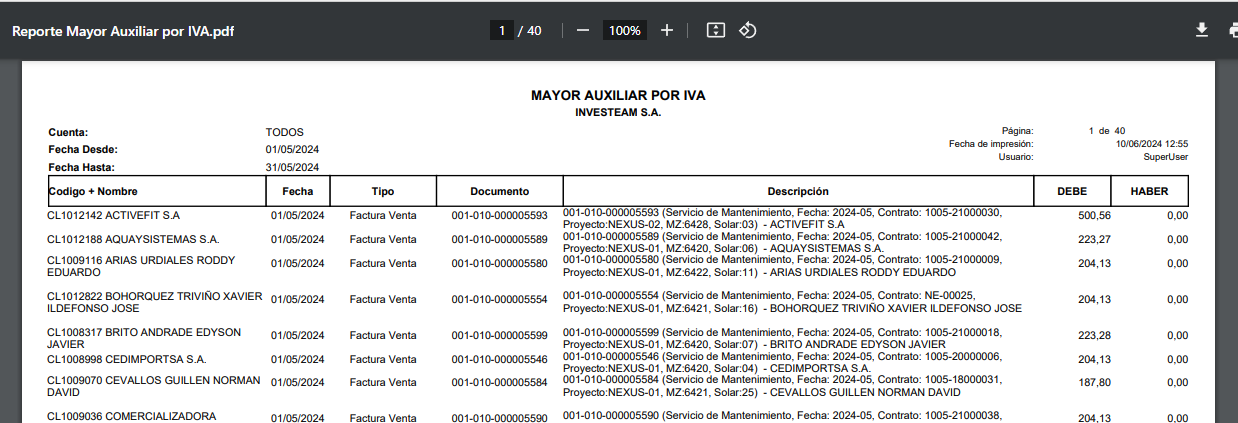Click the zoom in plus icon
The image size is (1238, 423).
pos(667,30)
